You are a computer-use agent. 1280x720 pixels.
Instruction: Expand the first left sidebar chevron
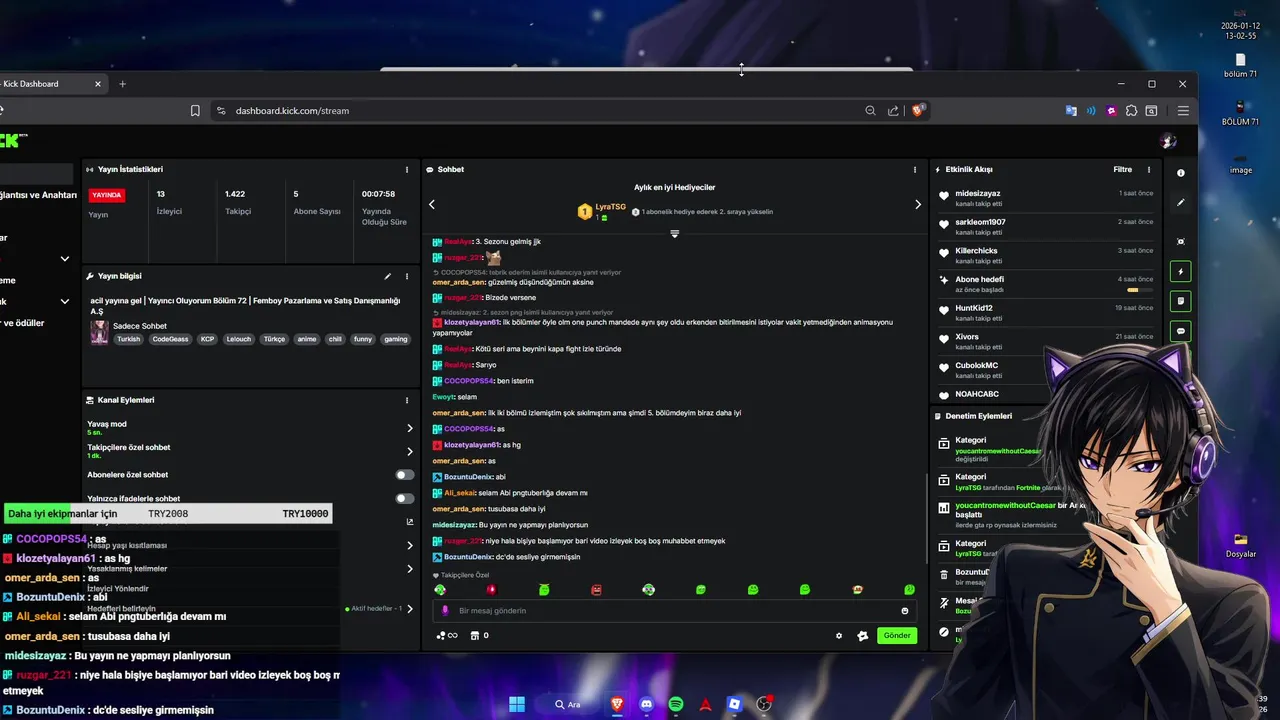click(x=65, y=259)
